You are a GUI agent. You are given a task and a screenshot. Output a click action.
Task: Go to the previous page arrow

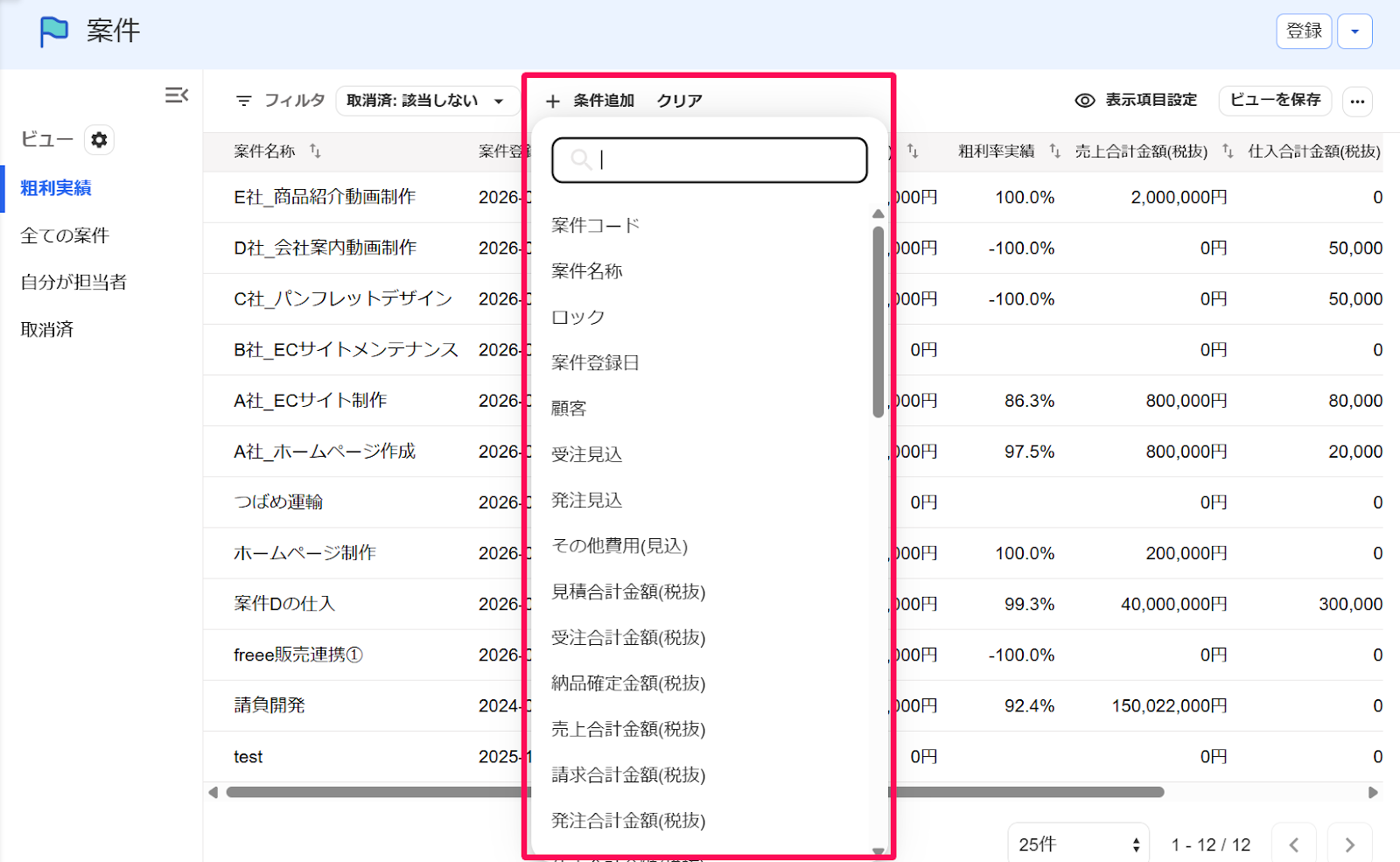pyautogui.click(x=1293, y=844)
